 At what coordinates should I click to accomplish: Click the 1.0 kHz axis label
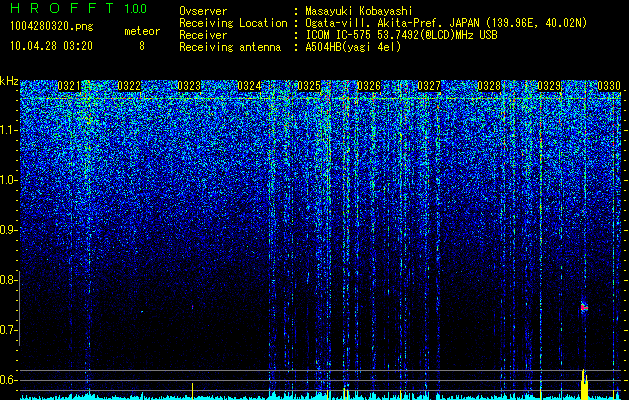point(9,180)
